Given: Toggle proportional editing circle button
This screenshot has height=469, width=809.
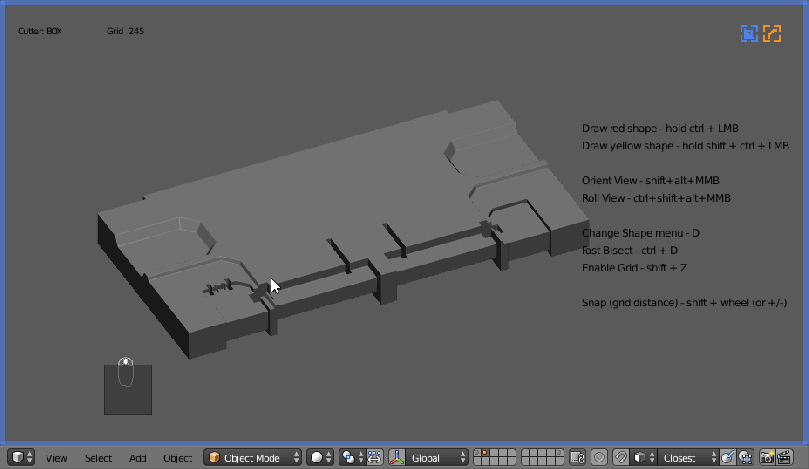Looking at the screenshot, I should 599,457.
